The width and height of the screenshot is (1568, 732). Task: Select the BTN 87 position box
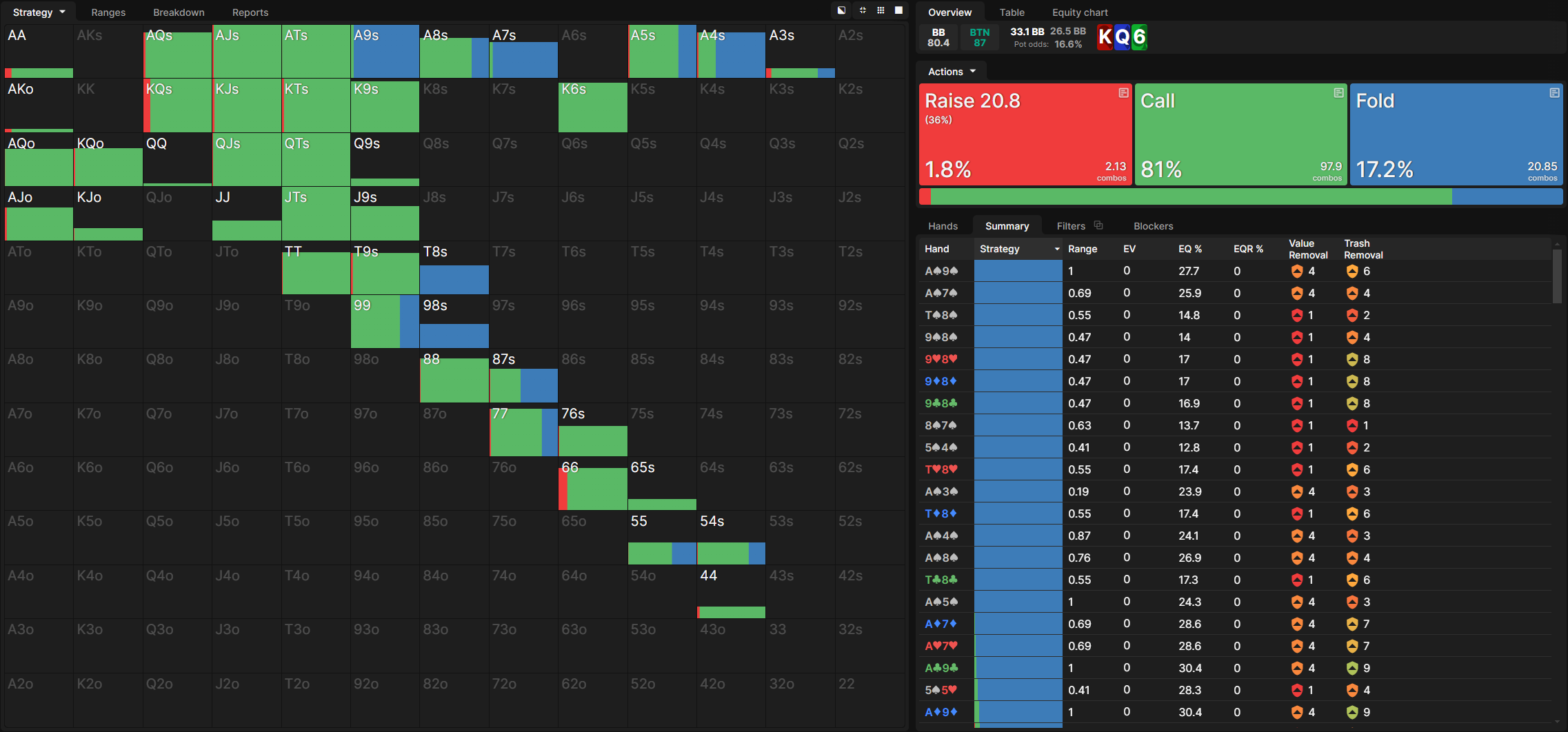point(979,37)
